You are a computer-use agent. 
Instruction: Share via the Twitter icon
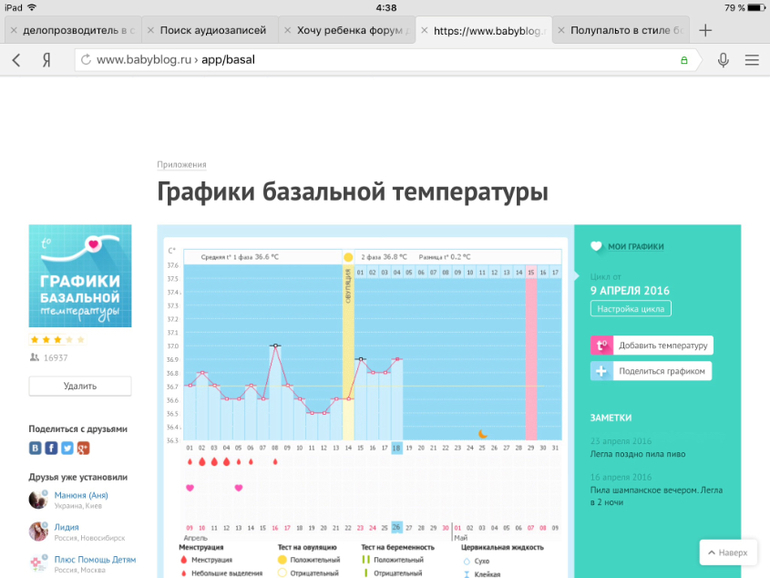[67, 448]
